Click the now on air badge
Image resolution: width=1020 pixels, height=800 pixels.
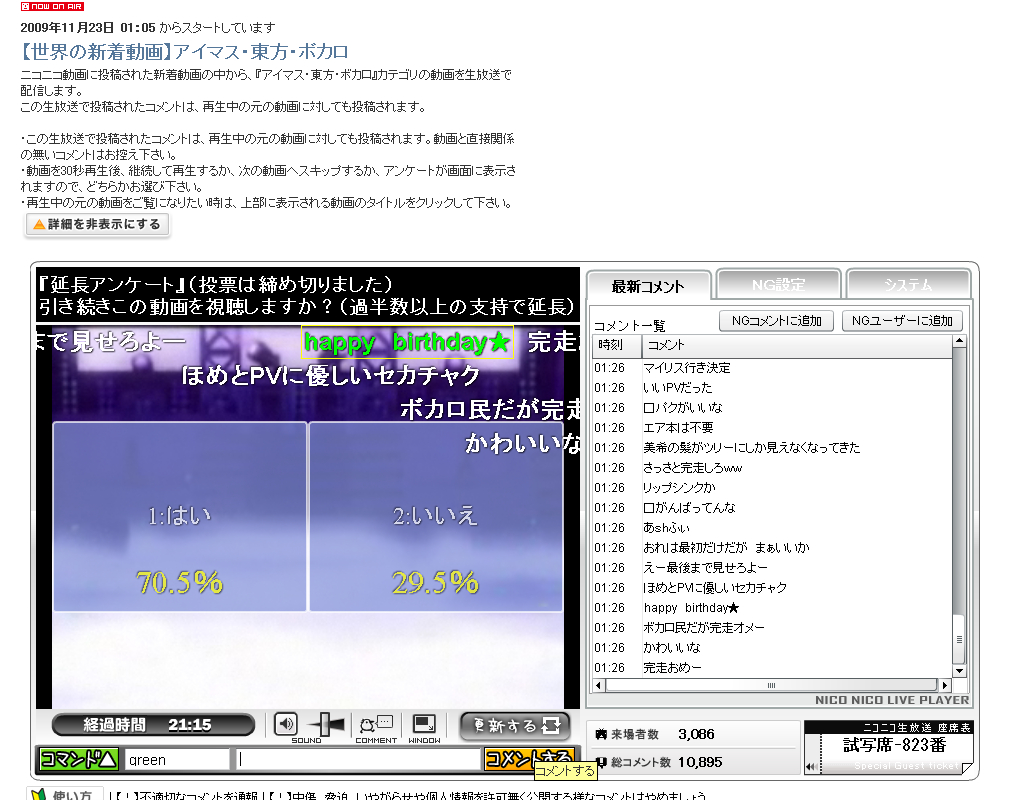[52, 7]
